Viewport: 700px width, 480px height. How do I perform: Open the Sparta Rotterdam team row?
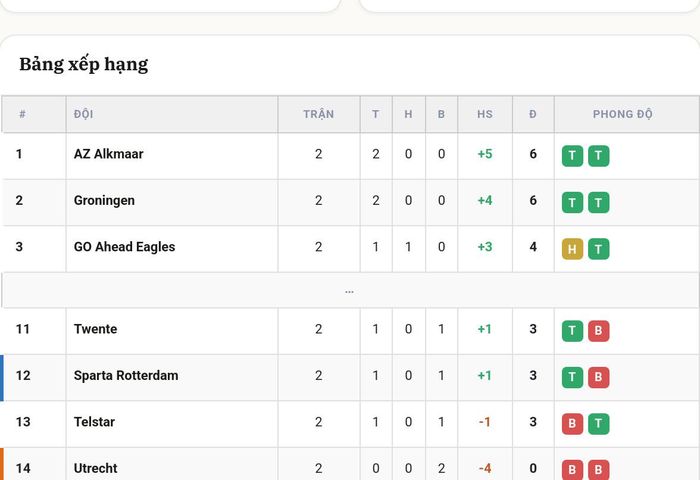[x=350, y=377]
